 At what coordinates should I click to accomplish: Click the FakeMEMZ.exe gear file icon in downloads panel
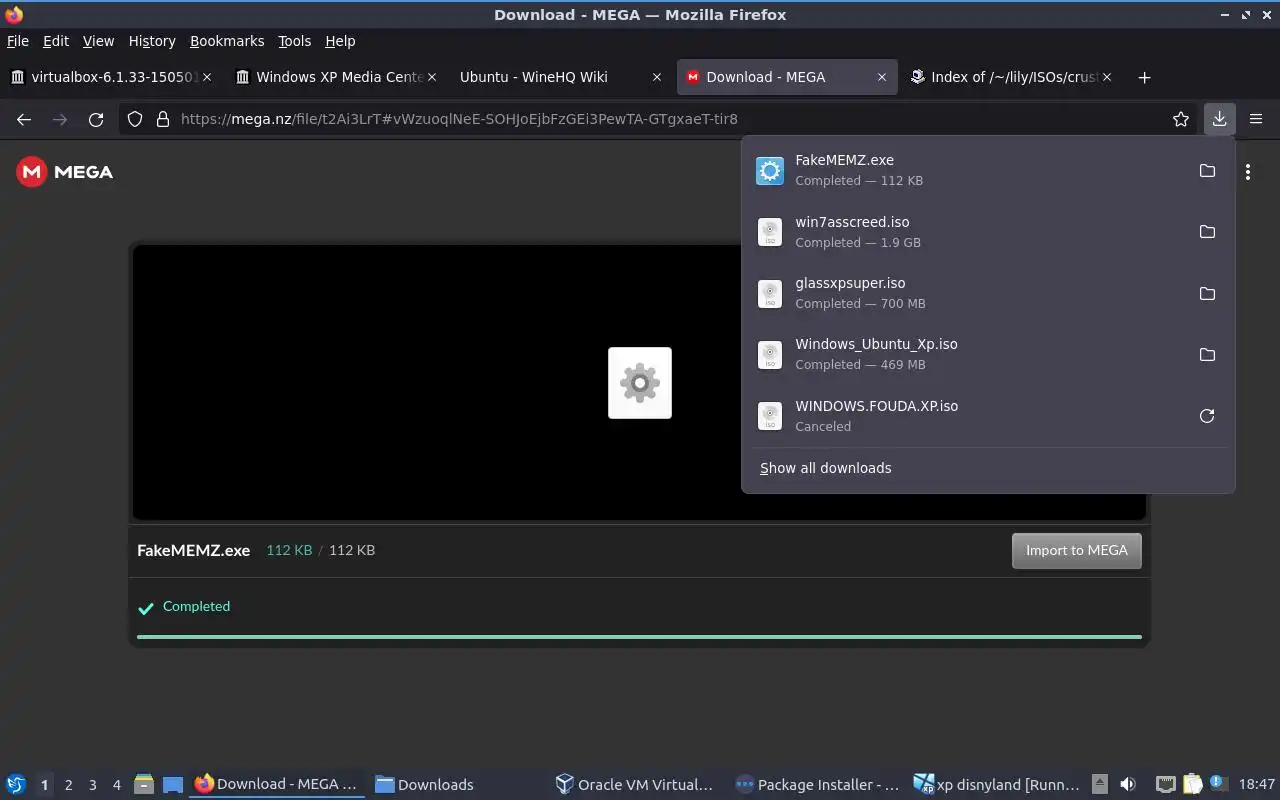click(770, 171)
